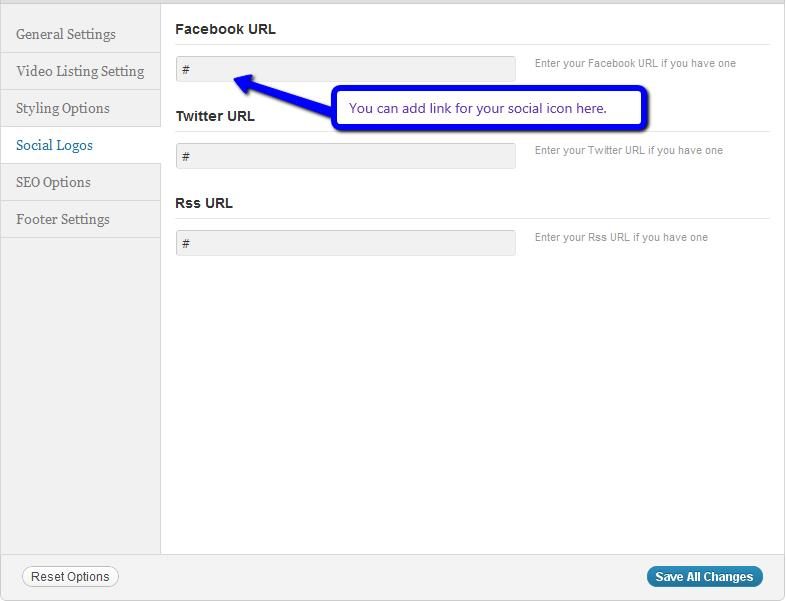The height and width of the screenshot is (601, 786).
Task: Click hint 'Enter your Rss URL if you have one'
Action: pos(621,237)
